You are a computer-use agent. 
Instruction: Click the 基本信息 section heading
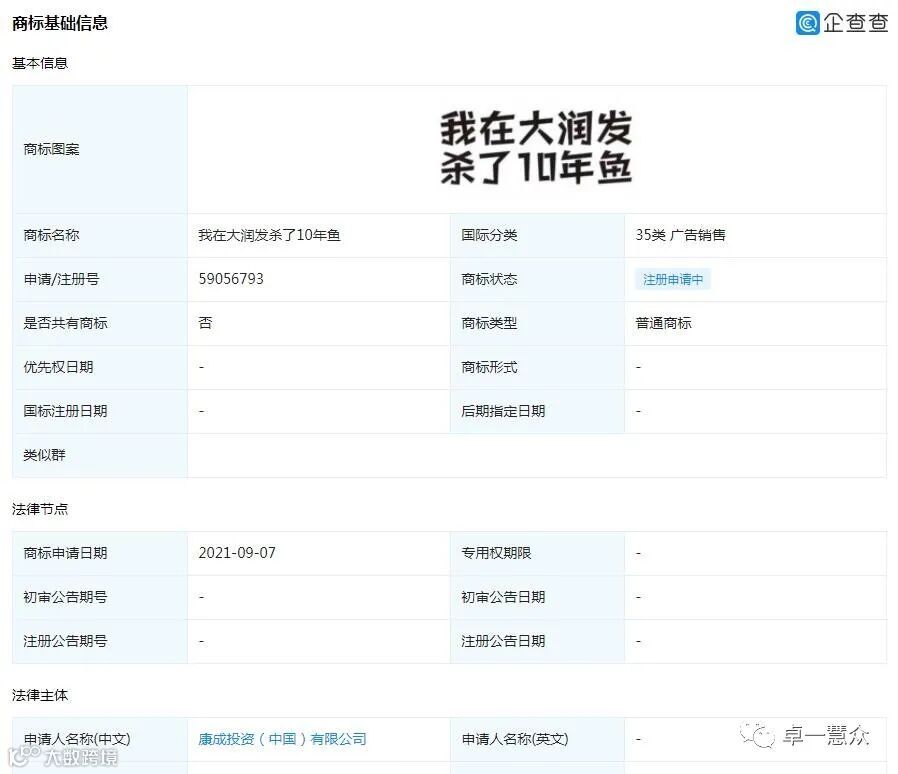click(40, 63)
